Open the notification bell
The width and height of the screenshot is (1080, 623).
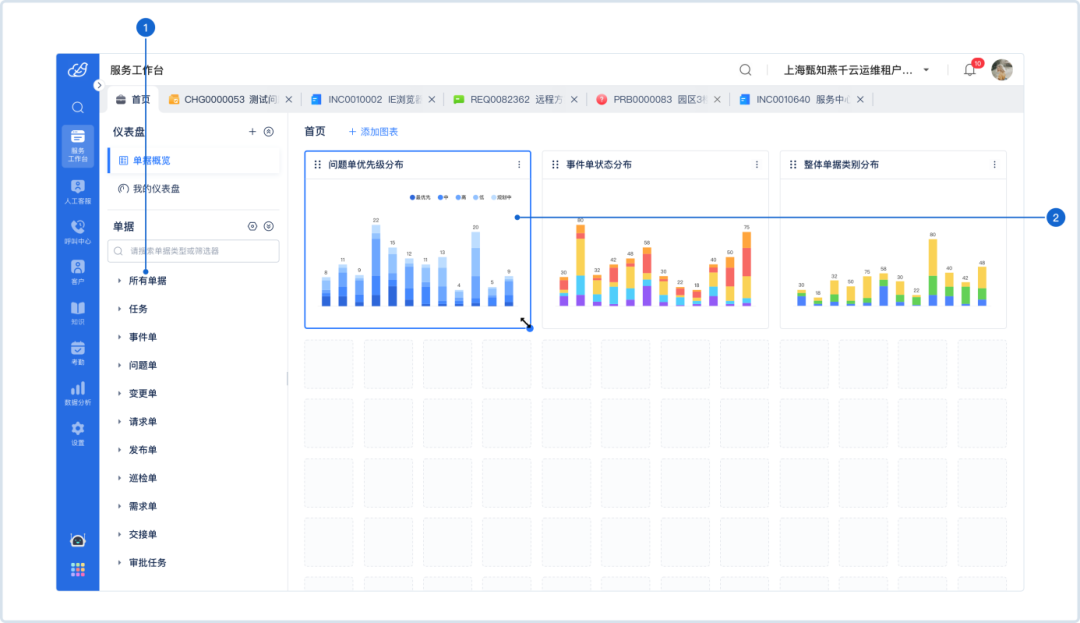coord(970,70)
